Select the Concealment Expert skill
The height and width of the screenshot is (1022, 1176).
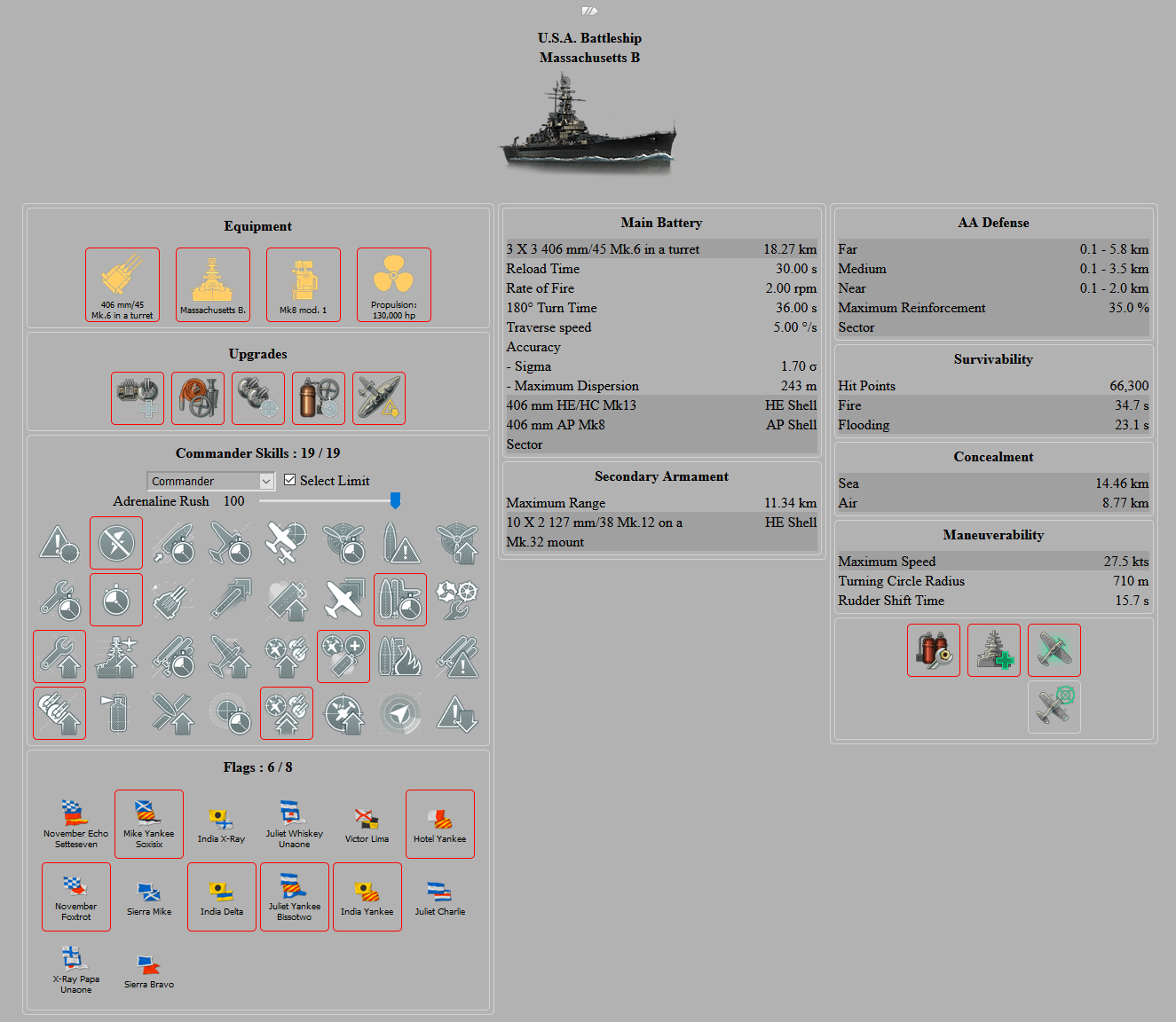pos(457,713)
